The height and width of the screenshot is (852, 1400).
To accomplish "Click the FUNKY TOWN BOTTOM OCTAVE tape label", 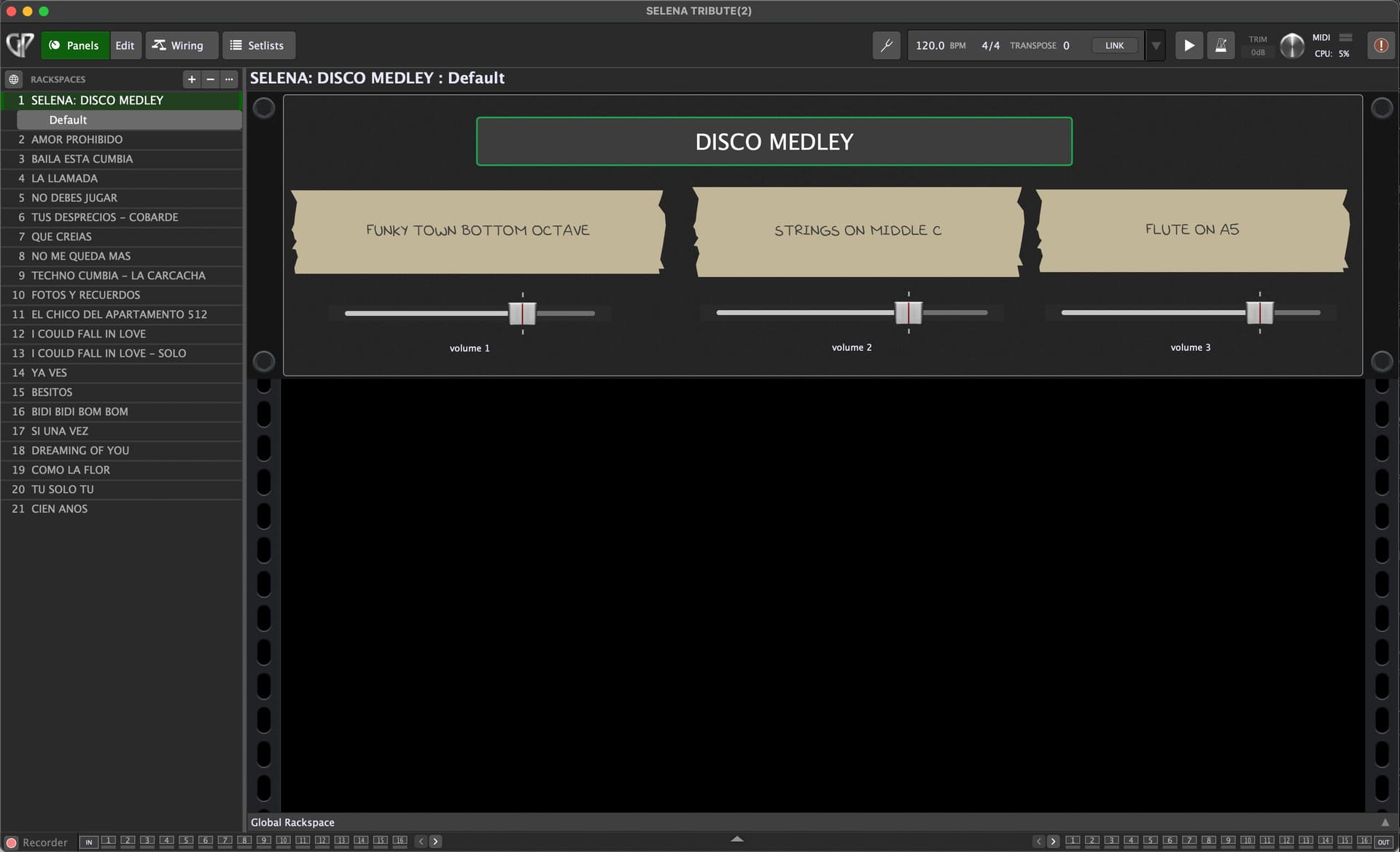I will (478, 231).
